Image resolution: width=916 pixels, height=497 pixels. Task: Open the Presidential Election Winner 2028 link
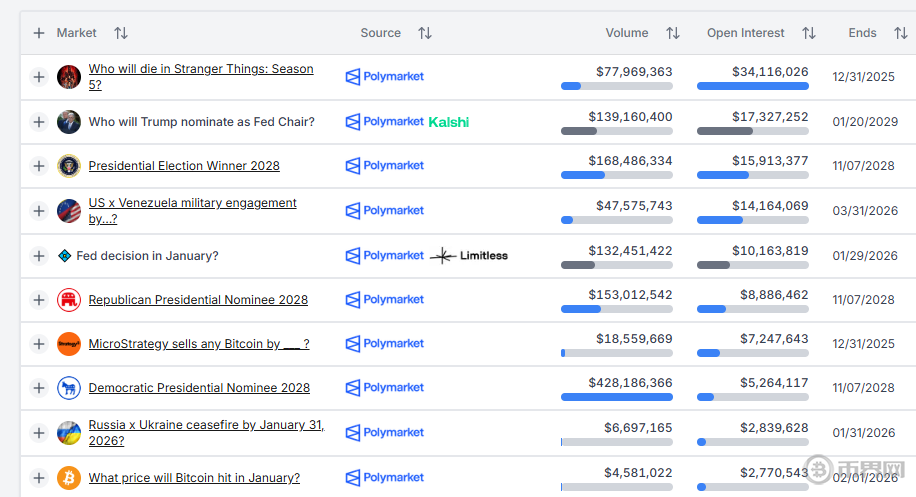[x=184, y=166]
